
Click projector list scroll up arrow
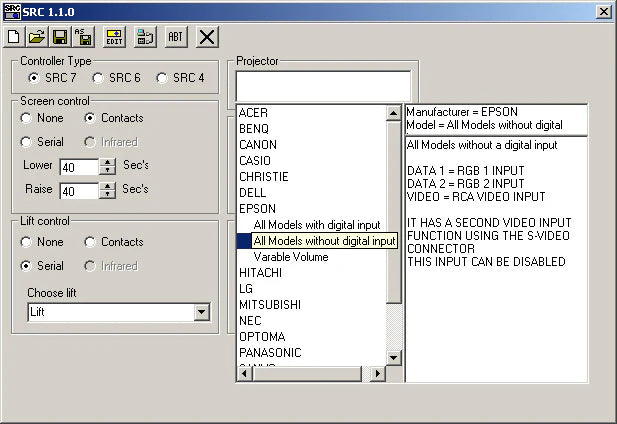point(393,114)
